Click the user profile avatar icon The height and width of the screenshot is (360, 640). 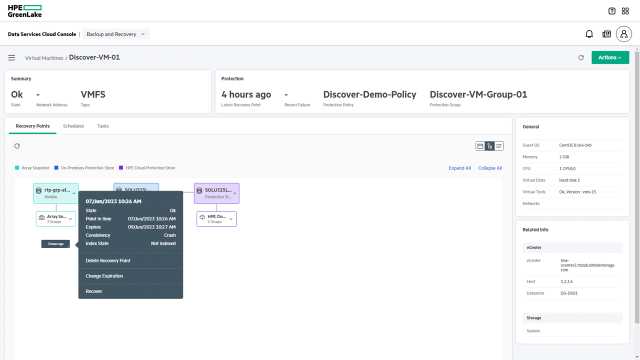coord(624,34)
